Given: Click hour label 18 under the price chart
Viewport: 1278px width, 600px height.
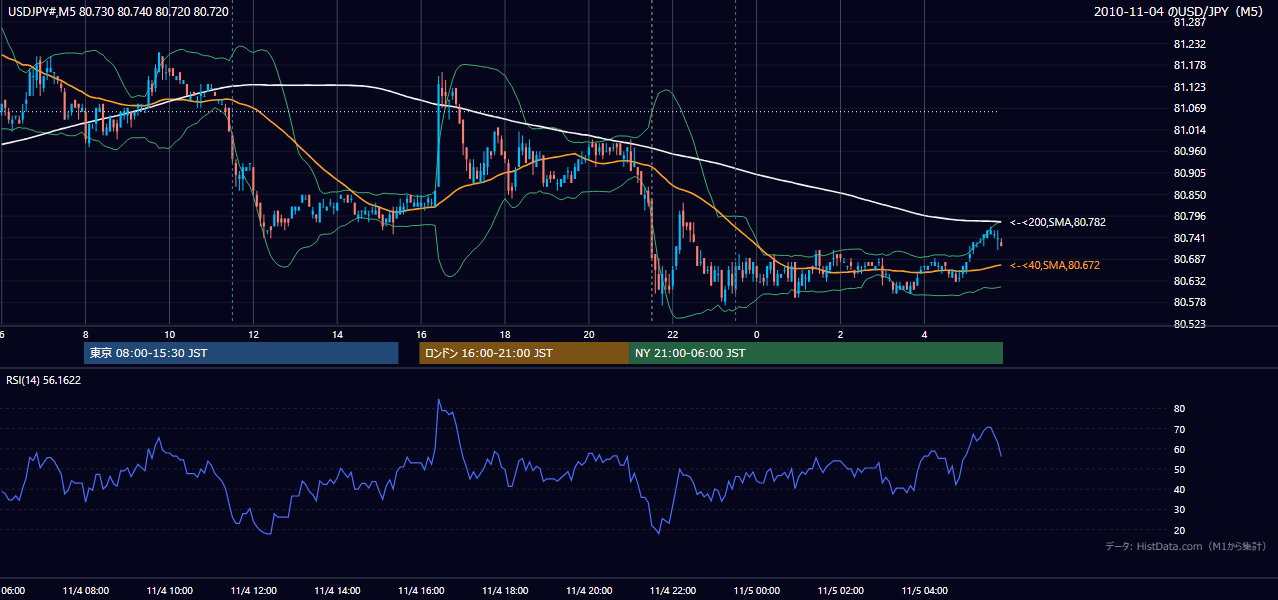Looking at the screenshot, I should tap(505, 335).
